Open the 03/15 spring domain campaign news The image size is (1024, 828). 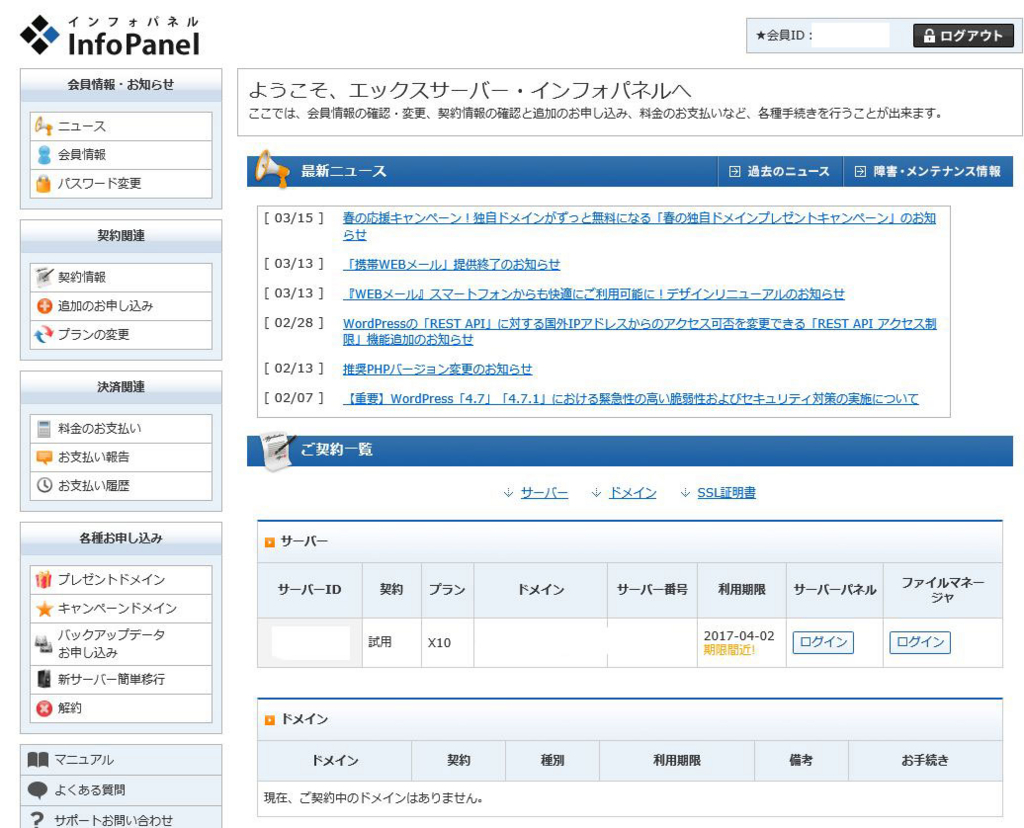(x=639, y=226)
